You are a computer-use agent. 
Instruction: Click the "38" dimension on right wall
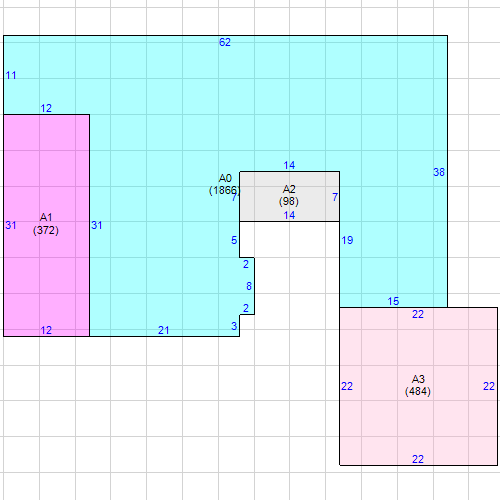(439, 172)
